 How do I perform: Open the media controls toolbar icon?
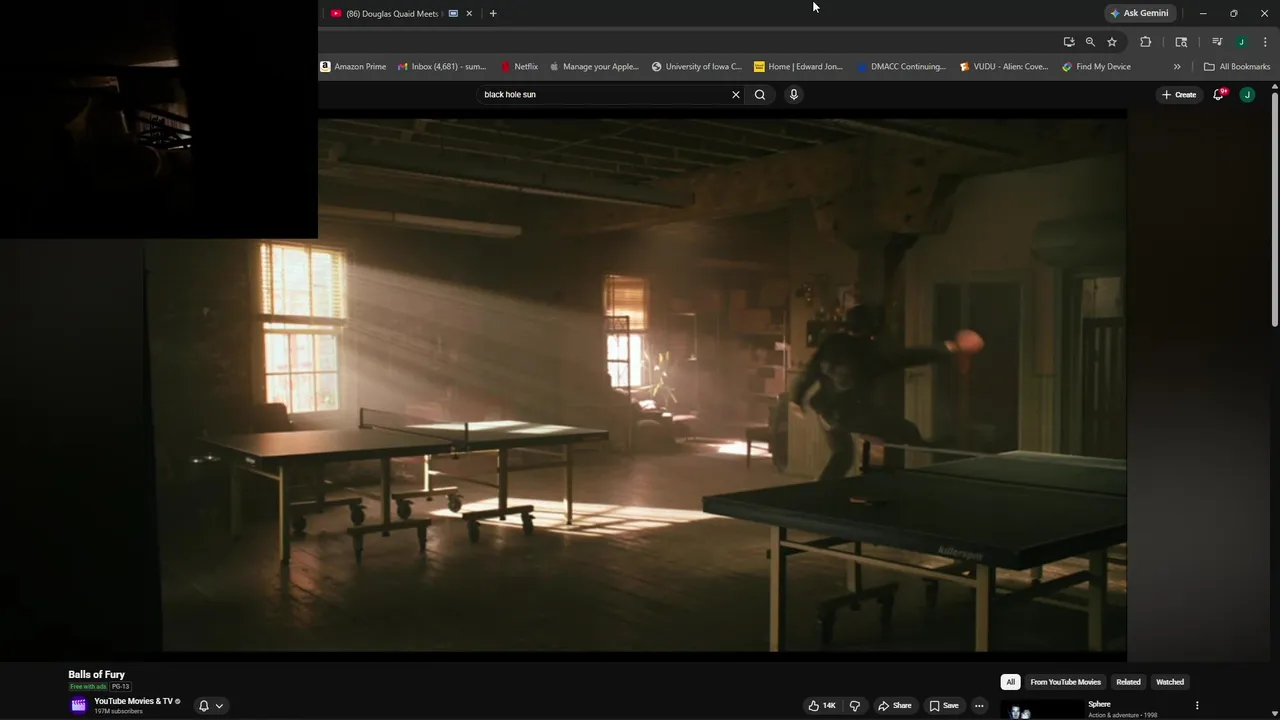coord(1217,42)
